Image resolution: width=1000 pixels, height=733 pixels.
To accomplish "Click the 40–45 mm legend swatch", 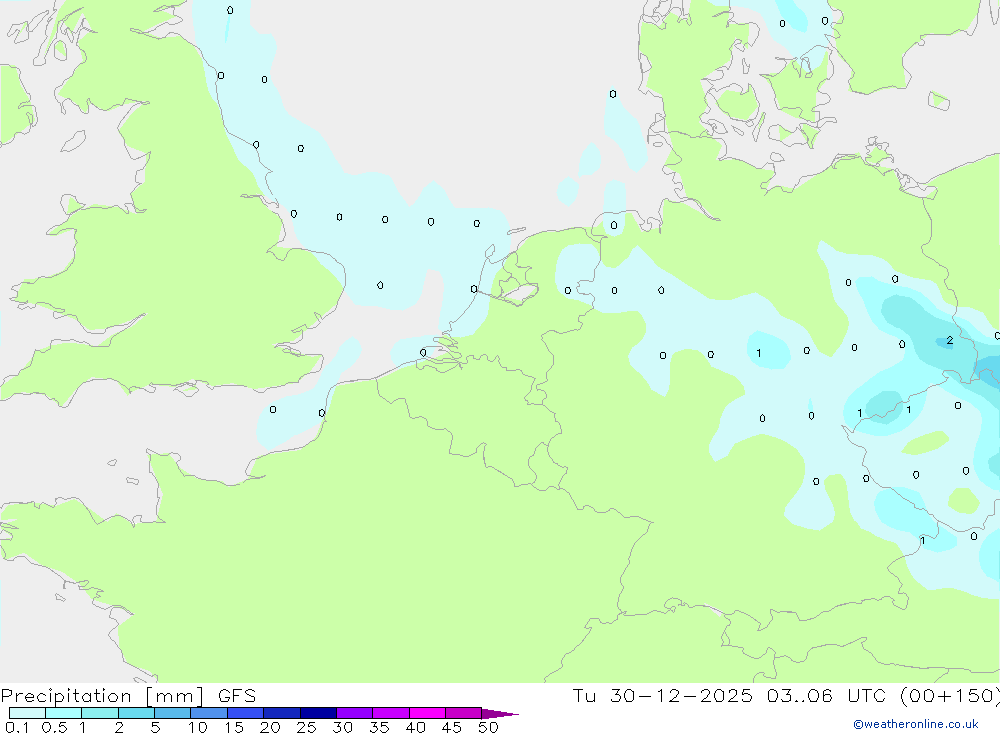I will pyautogui.click(x=427, y=713).
